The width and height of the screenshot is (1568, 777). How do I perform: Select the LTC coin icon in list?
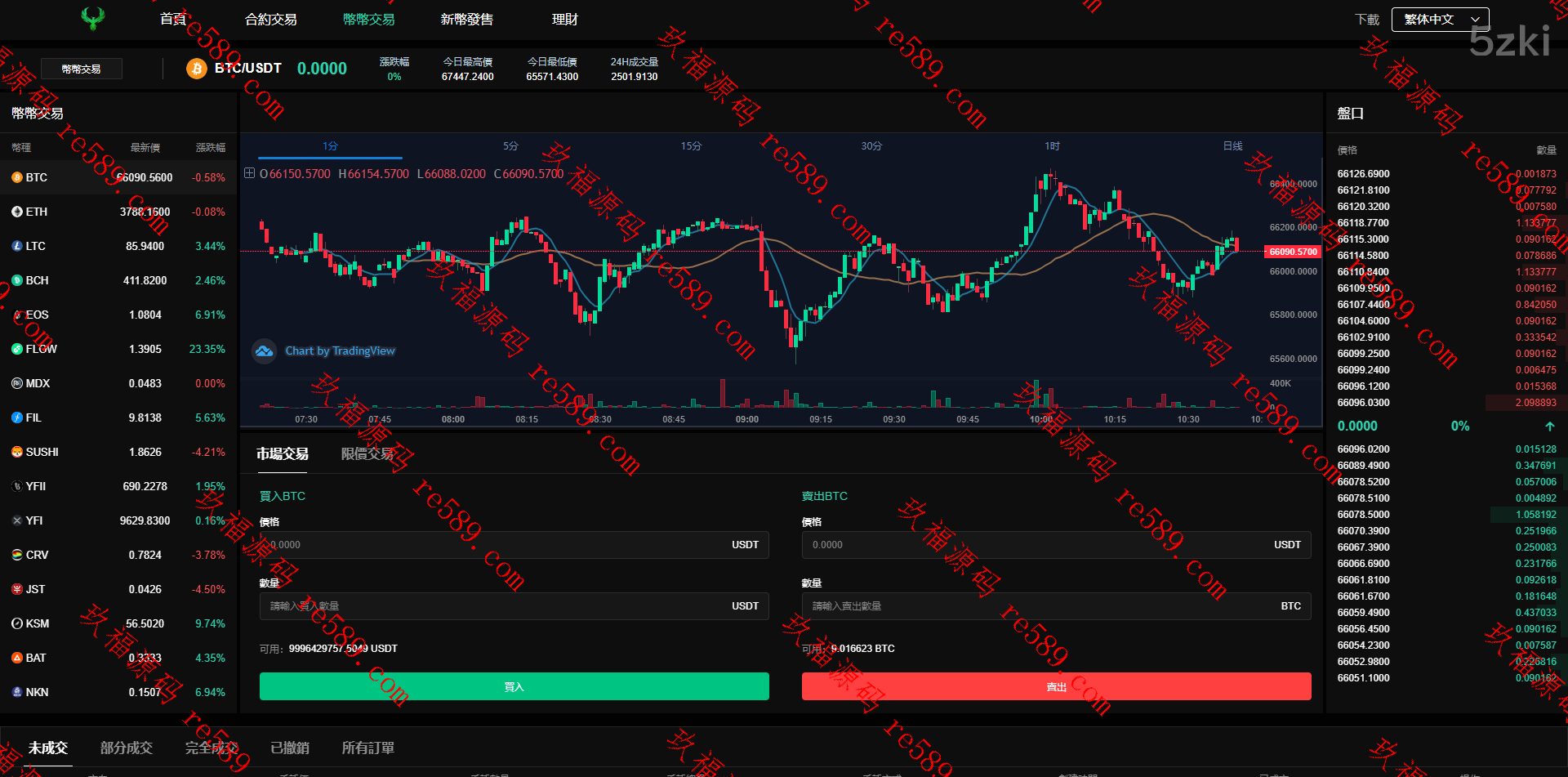click(x=17, y=246)
